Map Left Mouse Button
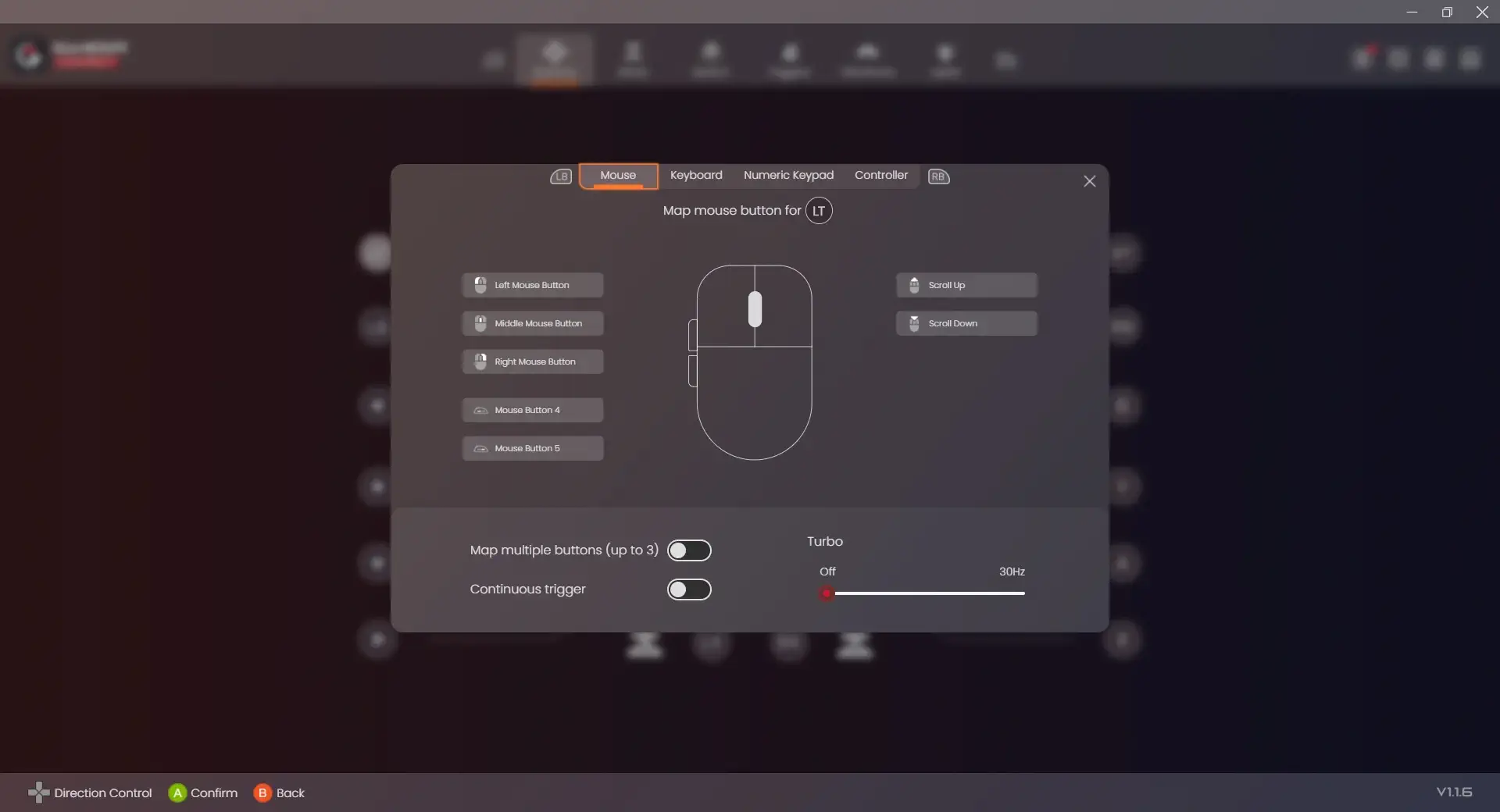The width and height of the screenshot is (1500, 812). click(532, 285)
